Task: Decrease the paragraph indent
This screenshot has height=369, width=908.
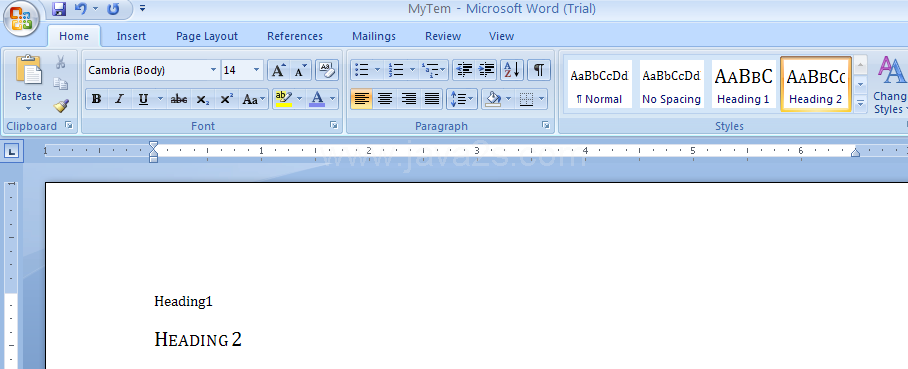Action: [x=464, y=70]
